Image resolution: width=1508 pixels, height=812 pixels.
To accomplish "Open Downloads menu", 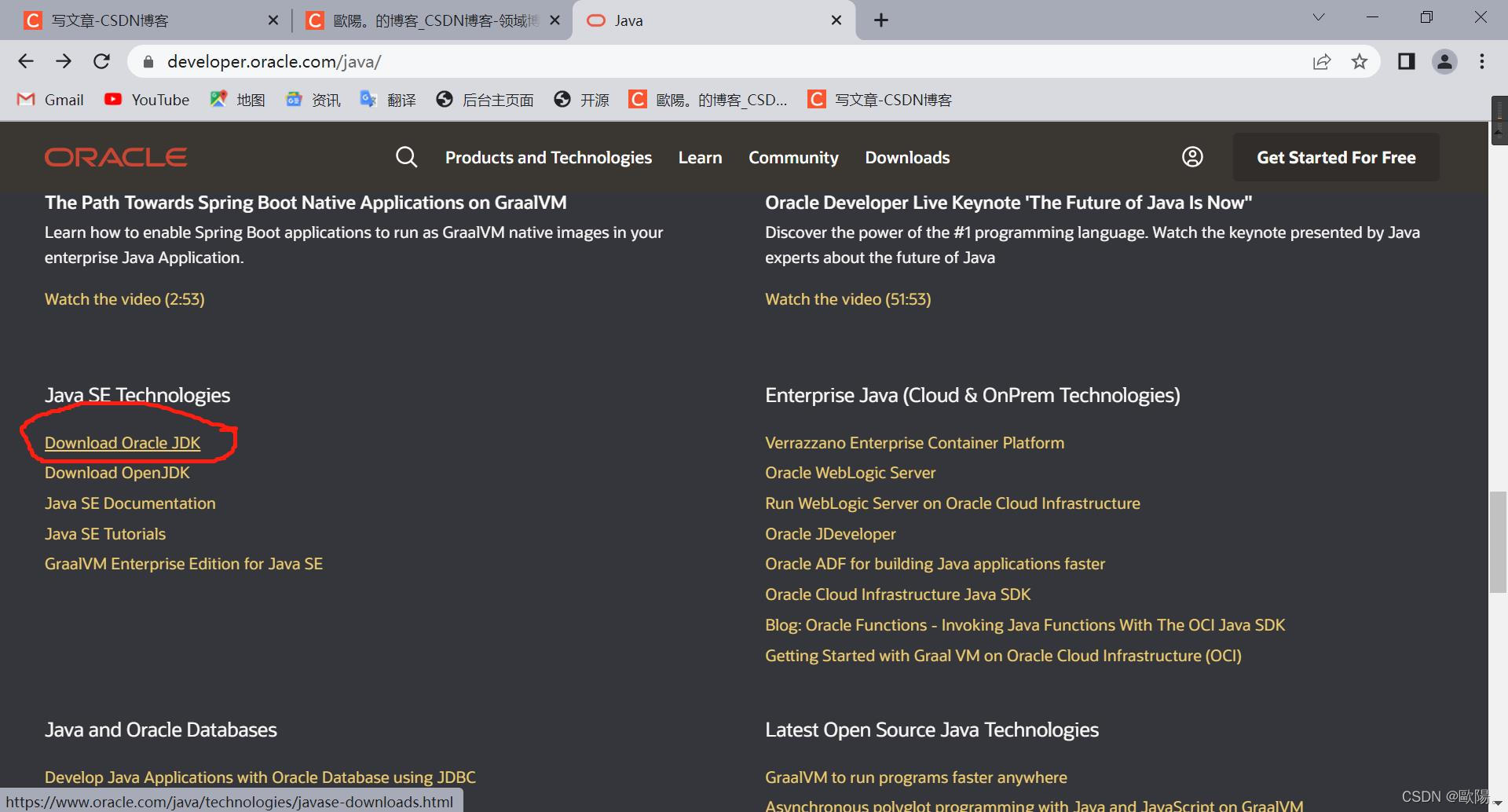I will tap(907, 157).
